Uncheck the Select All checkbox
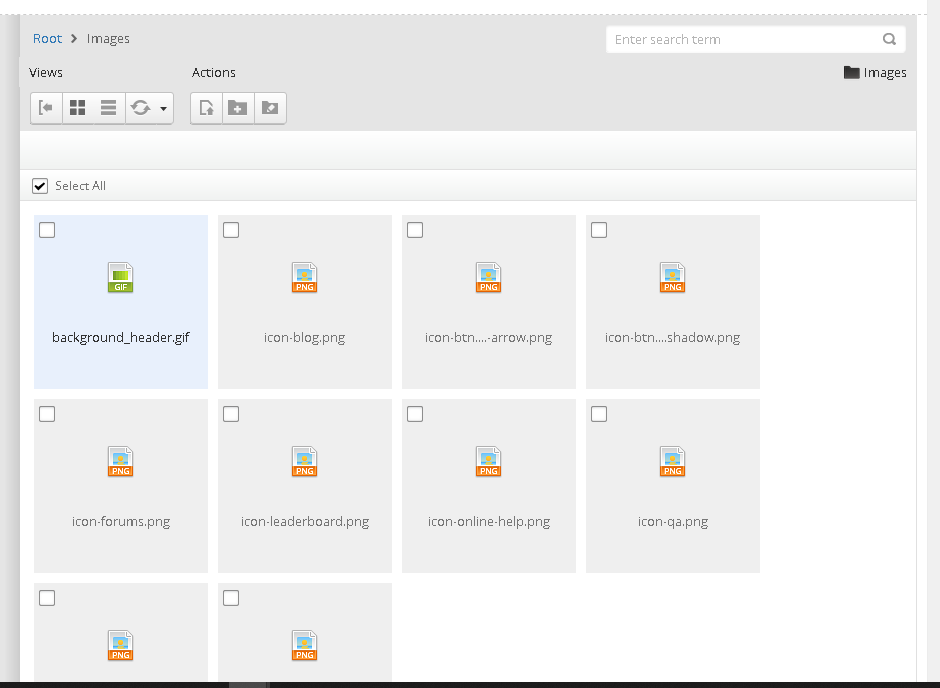Viewport: 940px width, 688px height. click(40, 186)
